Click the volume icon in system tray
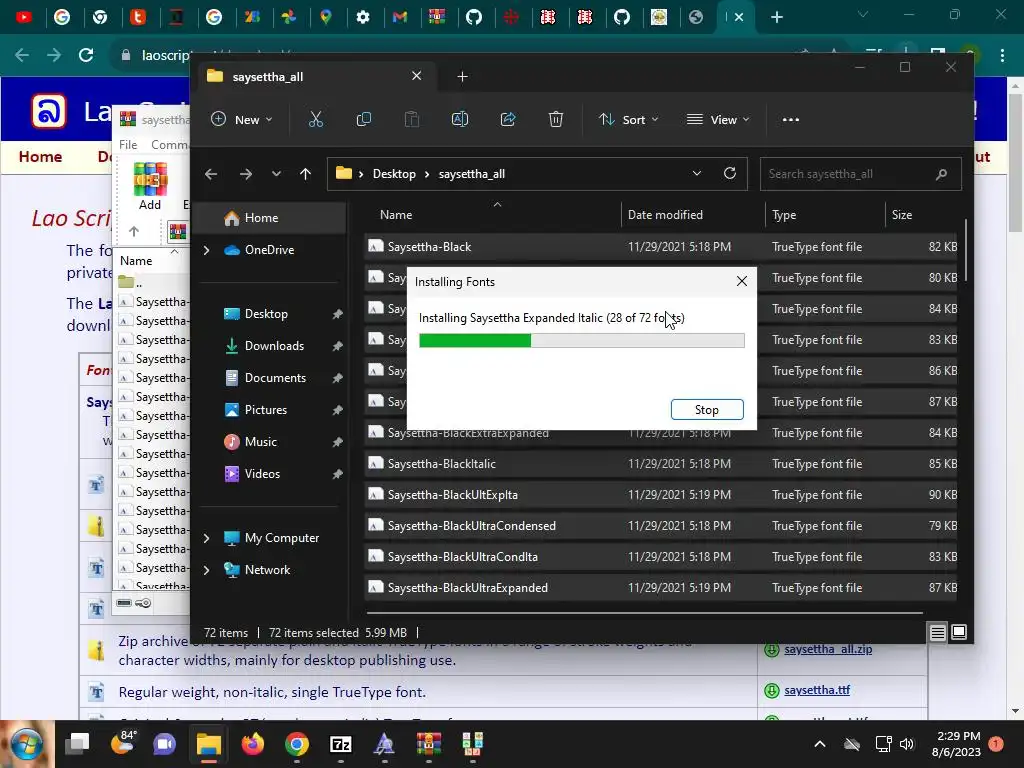The width and height of the screenshot is (1024, 768). 906,744
